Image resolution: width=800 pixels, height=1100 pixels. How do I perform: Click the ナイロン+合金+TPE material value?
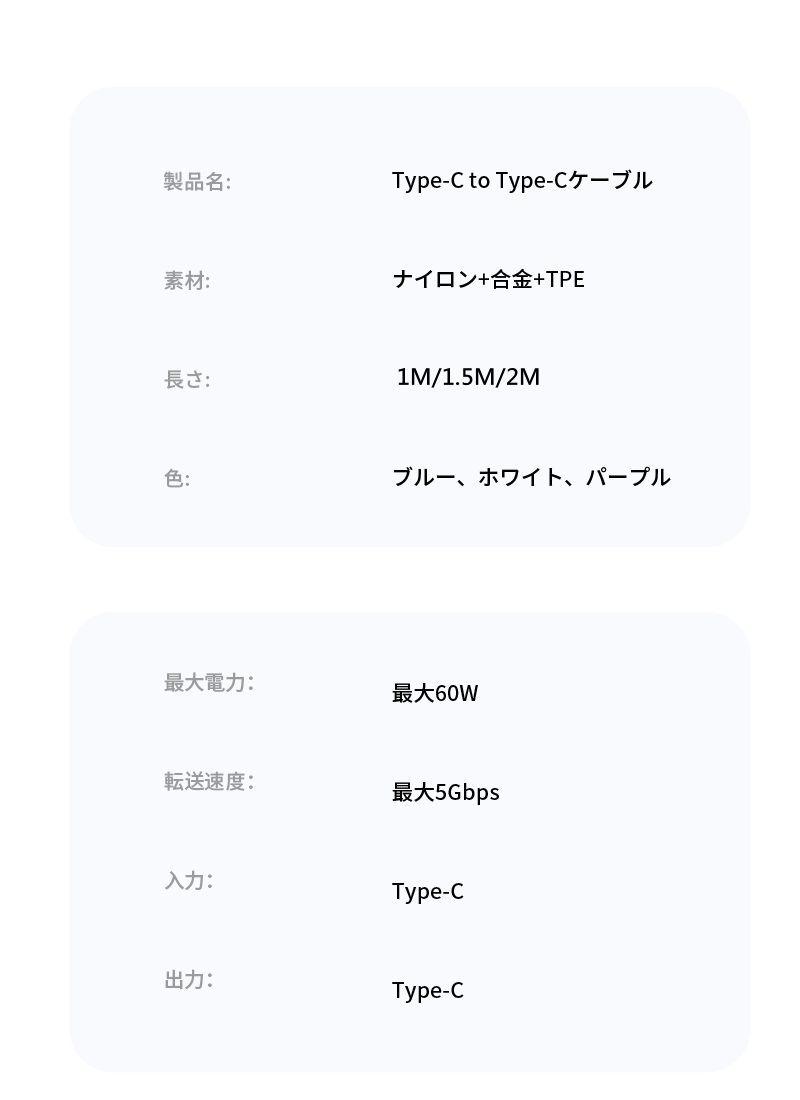point(488,279)
